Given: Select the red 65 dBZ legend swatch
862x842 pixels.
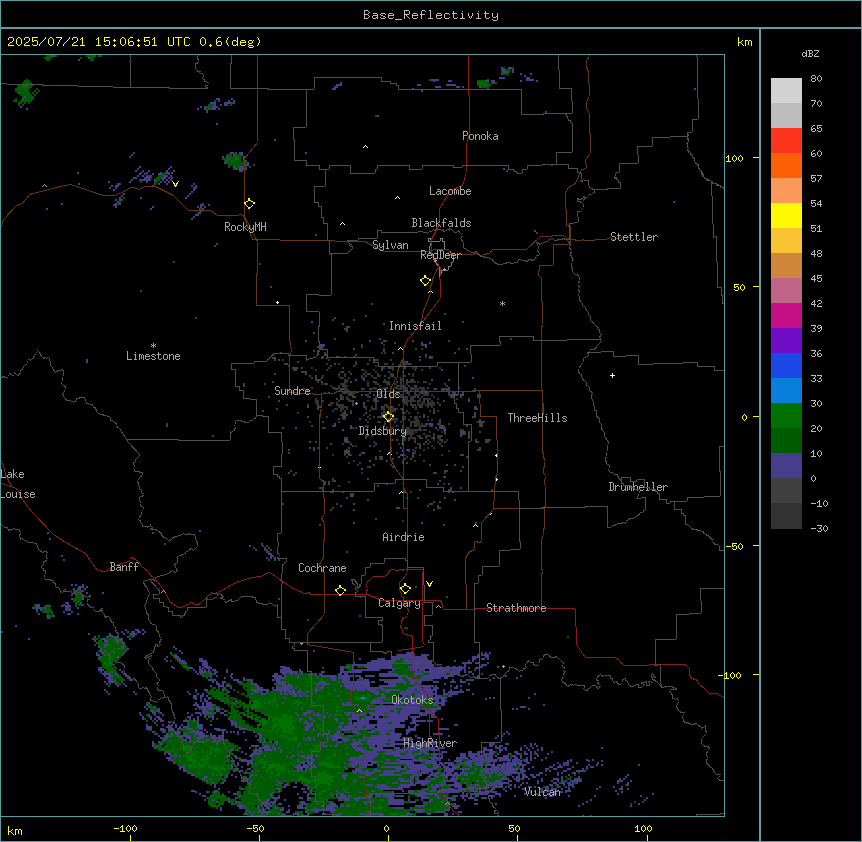Looking at the screenshot, I should [x=786, y=140].
